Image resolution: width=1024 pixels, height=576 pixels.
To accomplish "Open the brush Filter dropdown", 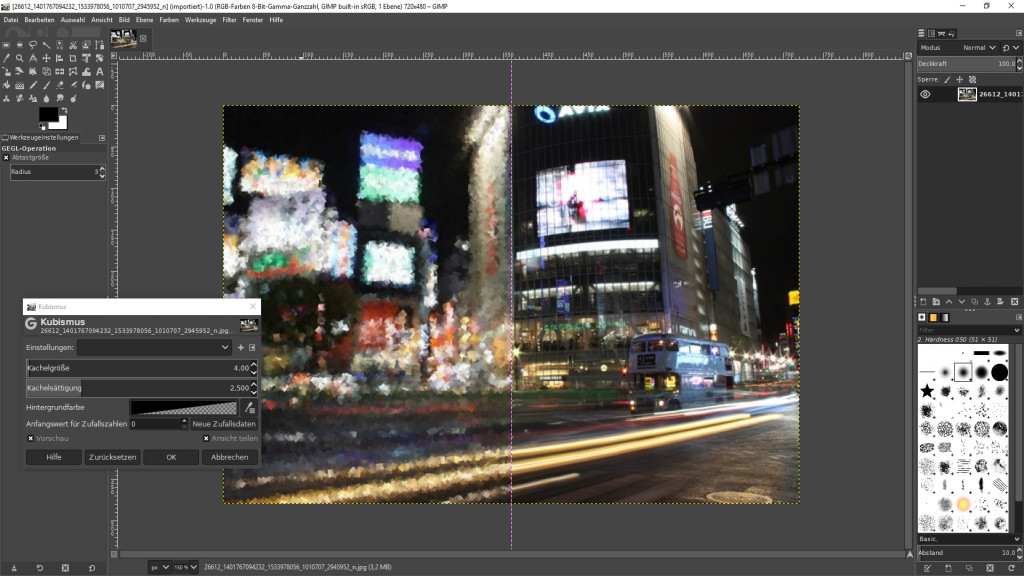I will [968, 330].
